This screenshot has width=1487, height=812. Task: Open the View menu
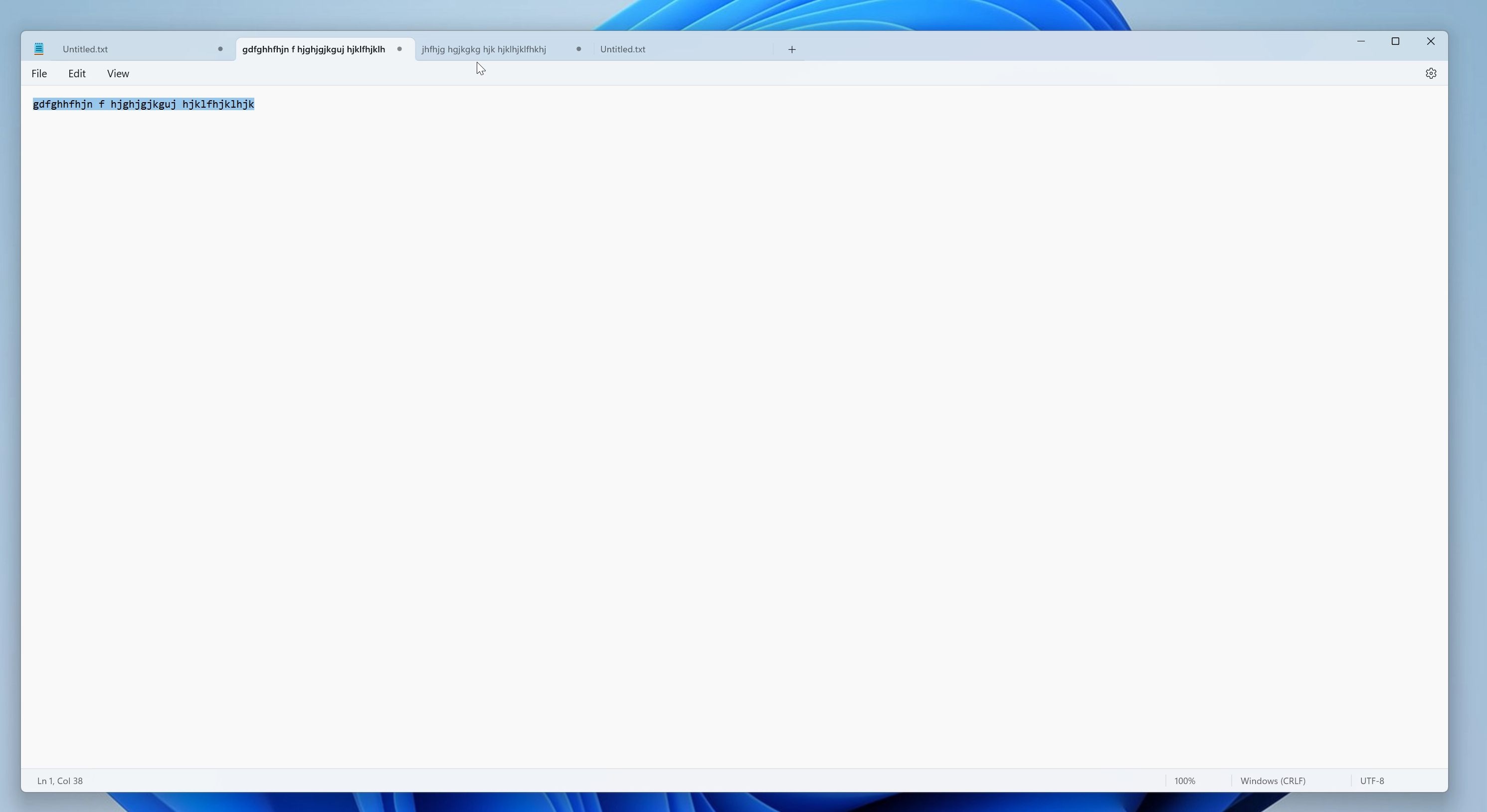point(118,73)
